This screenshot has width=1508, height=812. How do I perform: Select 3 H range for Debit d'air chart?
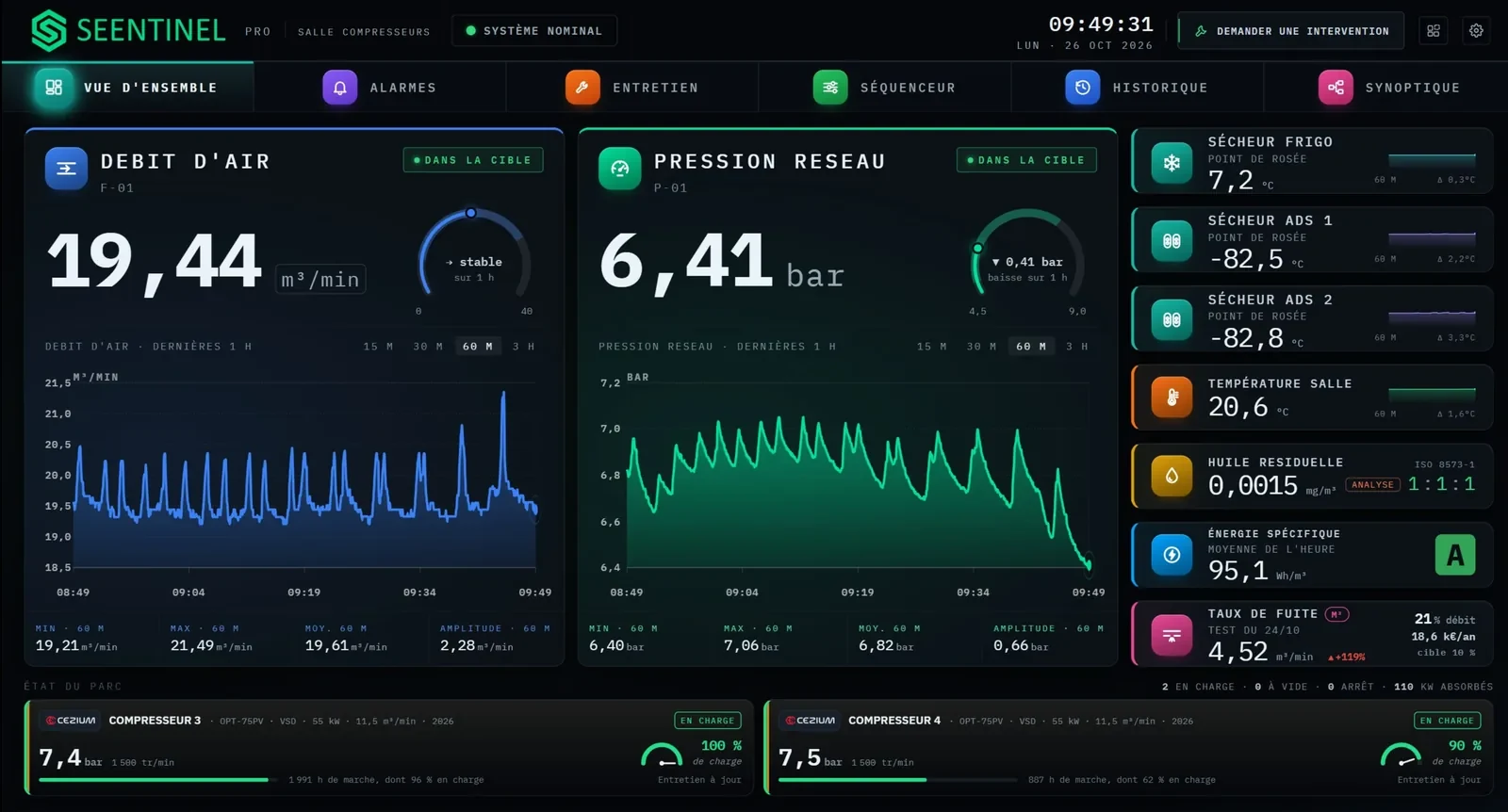pos(523,347)
